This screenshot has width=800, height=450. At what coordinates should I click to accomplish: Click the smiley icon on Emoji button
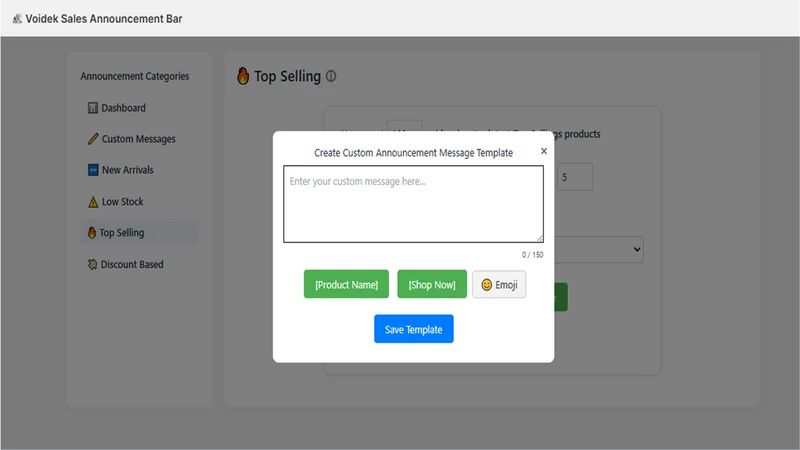click(x=487, y=285)
